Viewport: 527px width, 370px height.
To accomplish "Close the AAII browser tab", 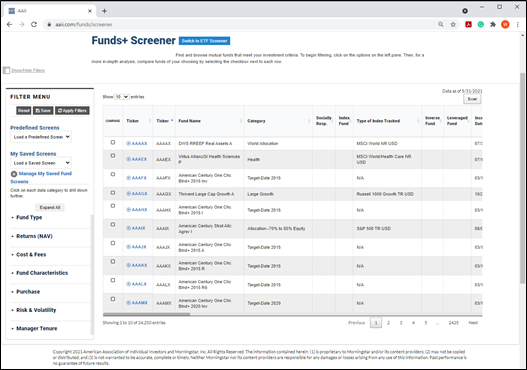I will tap(90, 11).
